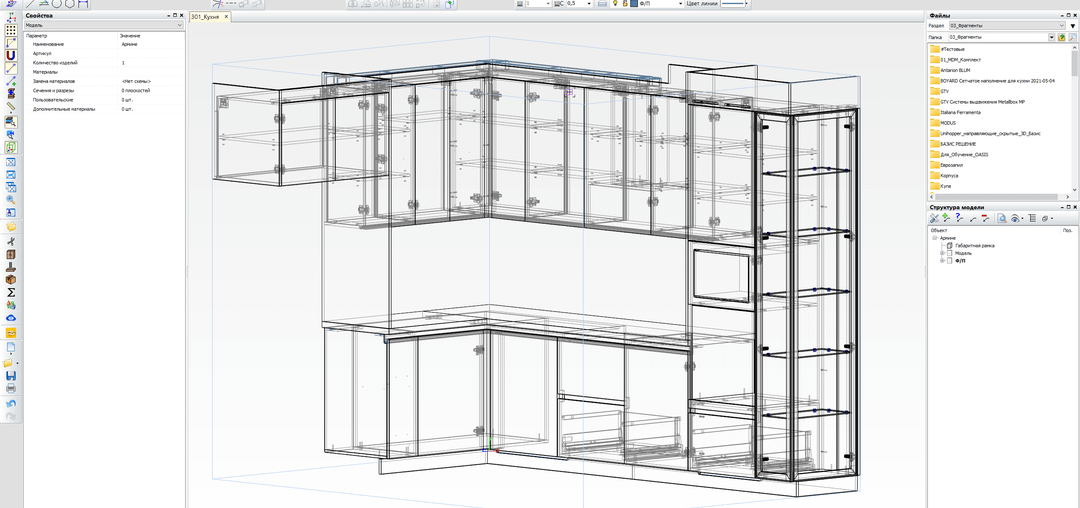The width and height of the screenshot is (1080, 508).
Task: Click the printer icon in left toolbar
Action: pos(10,388)
